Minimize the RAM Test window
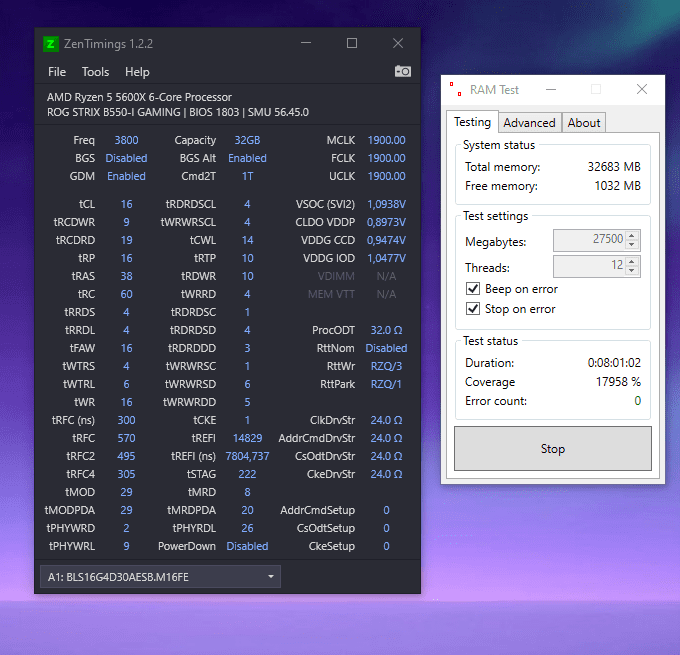 point(551,89)
